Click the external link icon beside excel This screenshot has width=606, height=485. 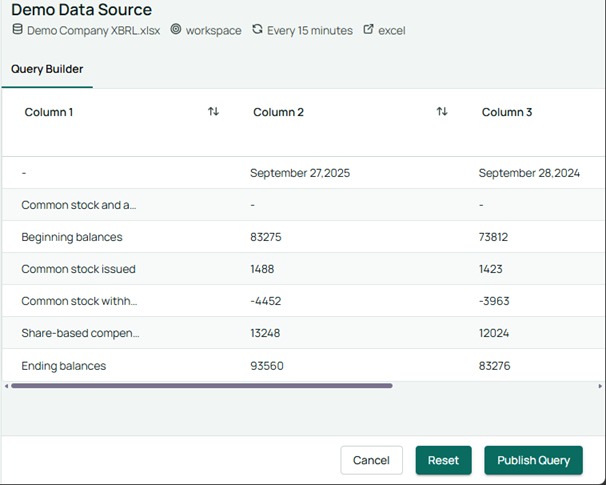(x=368, y=29)
